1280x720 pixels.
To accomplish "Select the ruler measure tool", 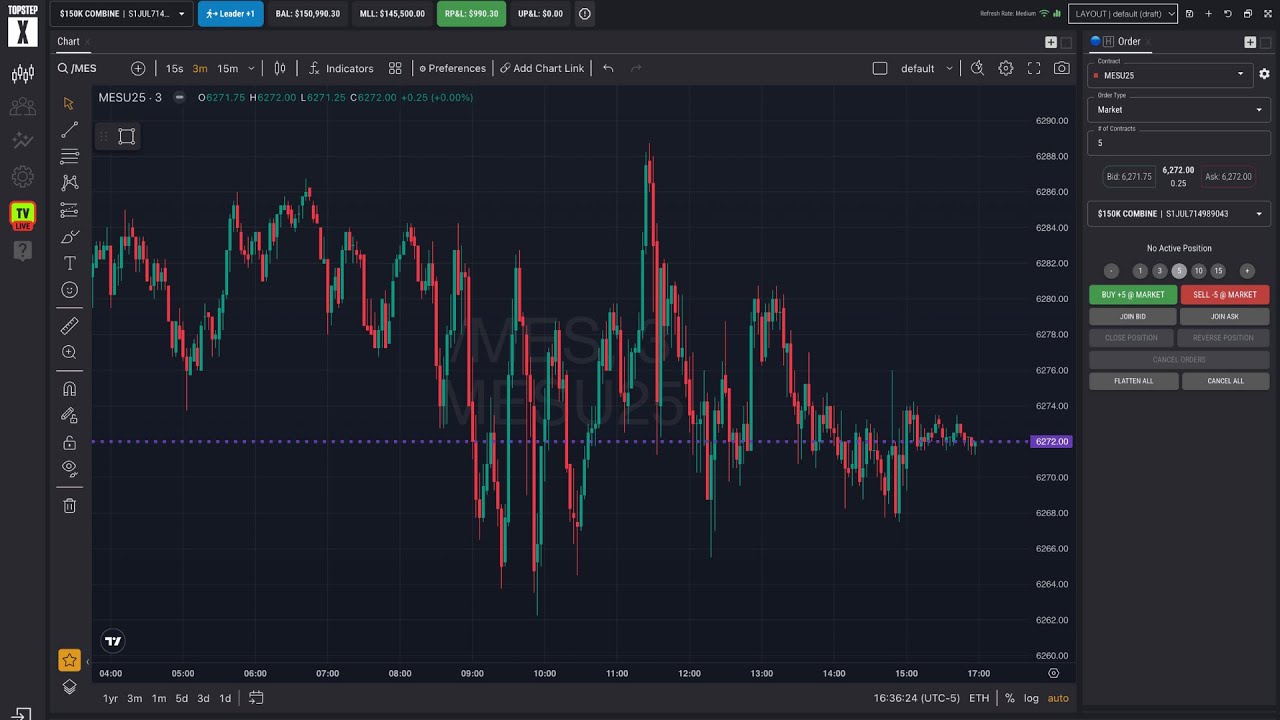I will click(69, 326).
